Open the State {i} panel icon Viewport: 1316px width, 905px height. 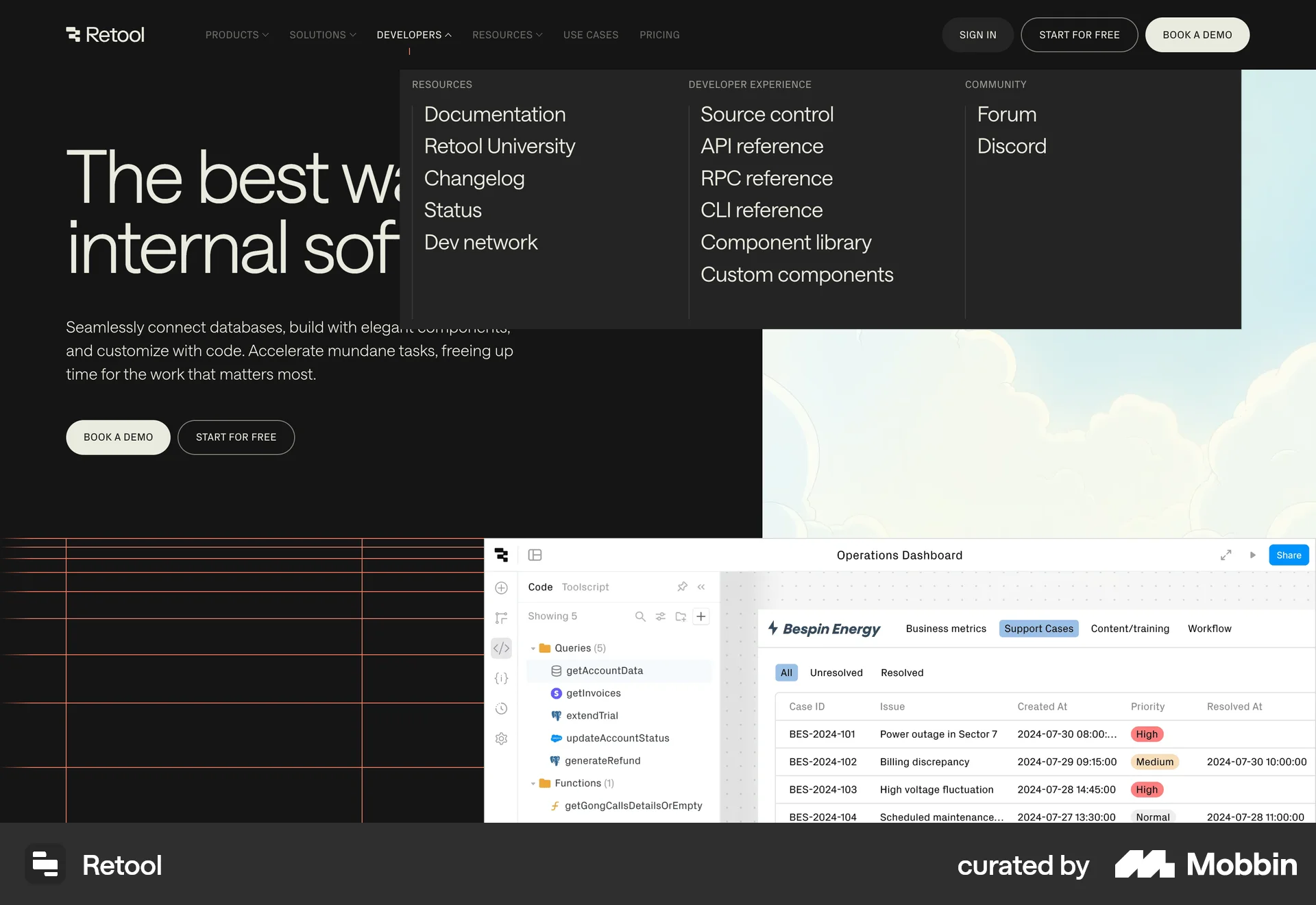pyautogui.click(x=501, y=678)
